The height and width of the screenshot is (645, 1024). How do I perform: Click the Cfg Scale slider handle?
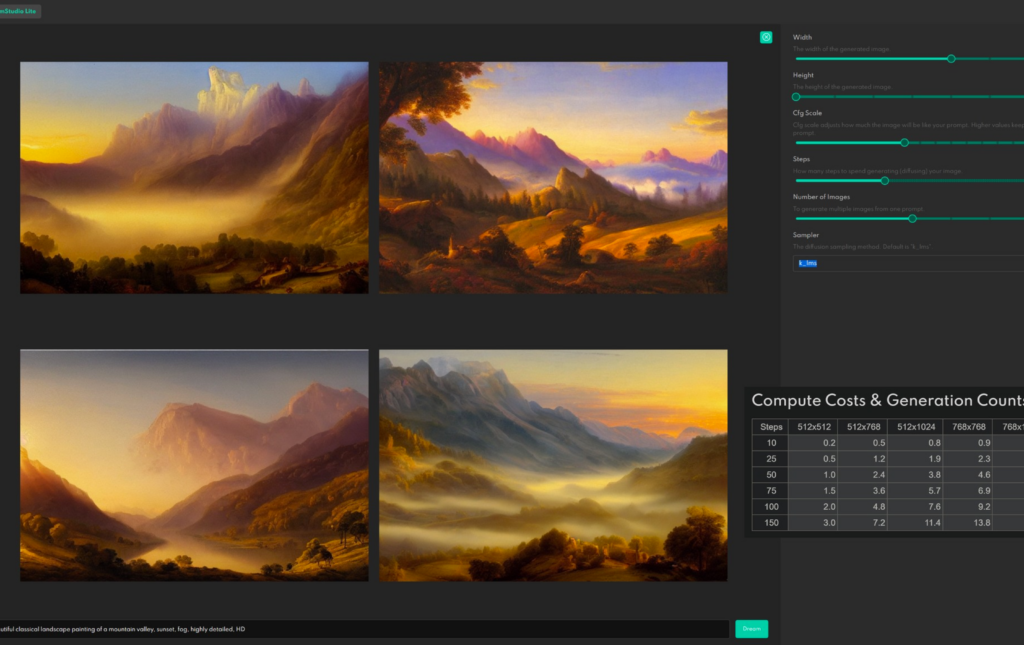pyautogui.click(x=904, y=143)
